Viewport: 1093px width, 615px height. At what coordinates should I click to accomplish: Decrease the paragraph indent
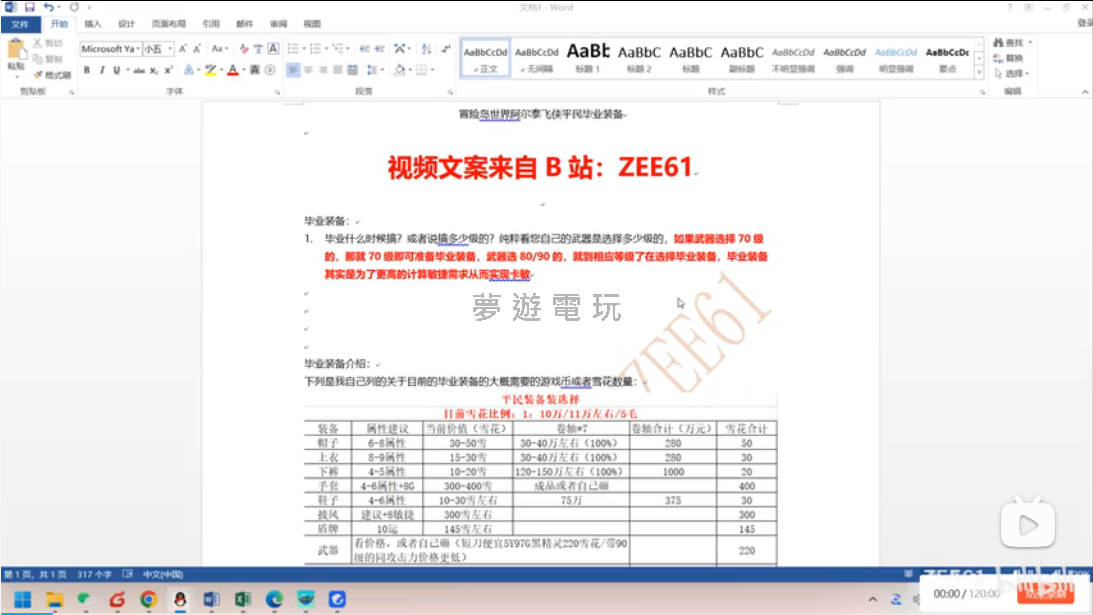[x=365, y=49]
